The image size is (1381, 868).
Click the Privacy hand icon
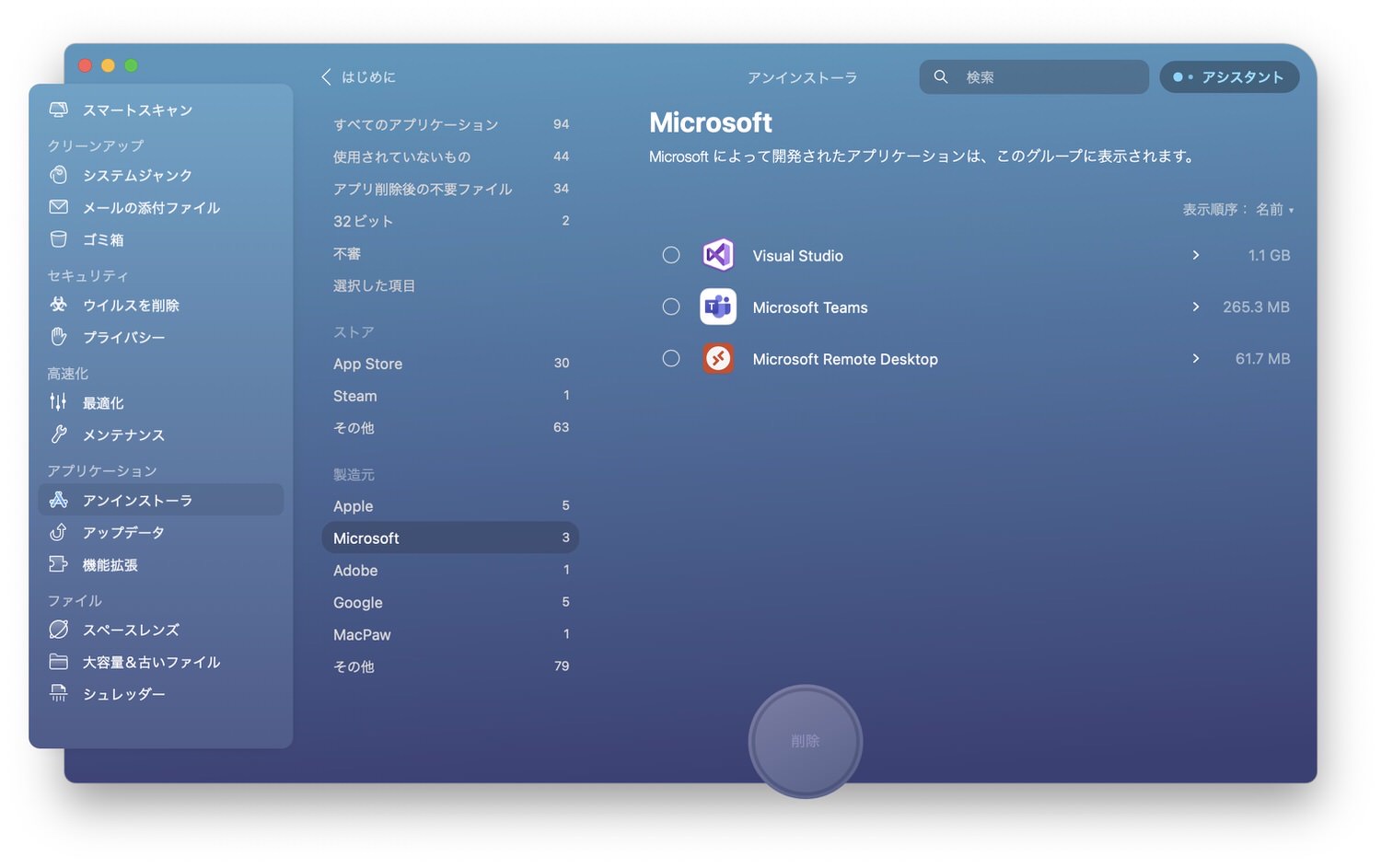[x=58, y=337]
